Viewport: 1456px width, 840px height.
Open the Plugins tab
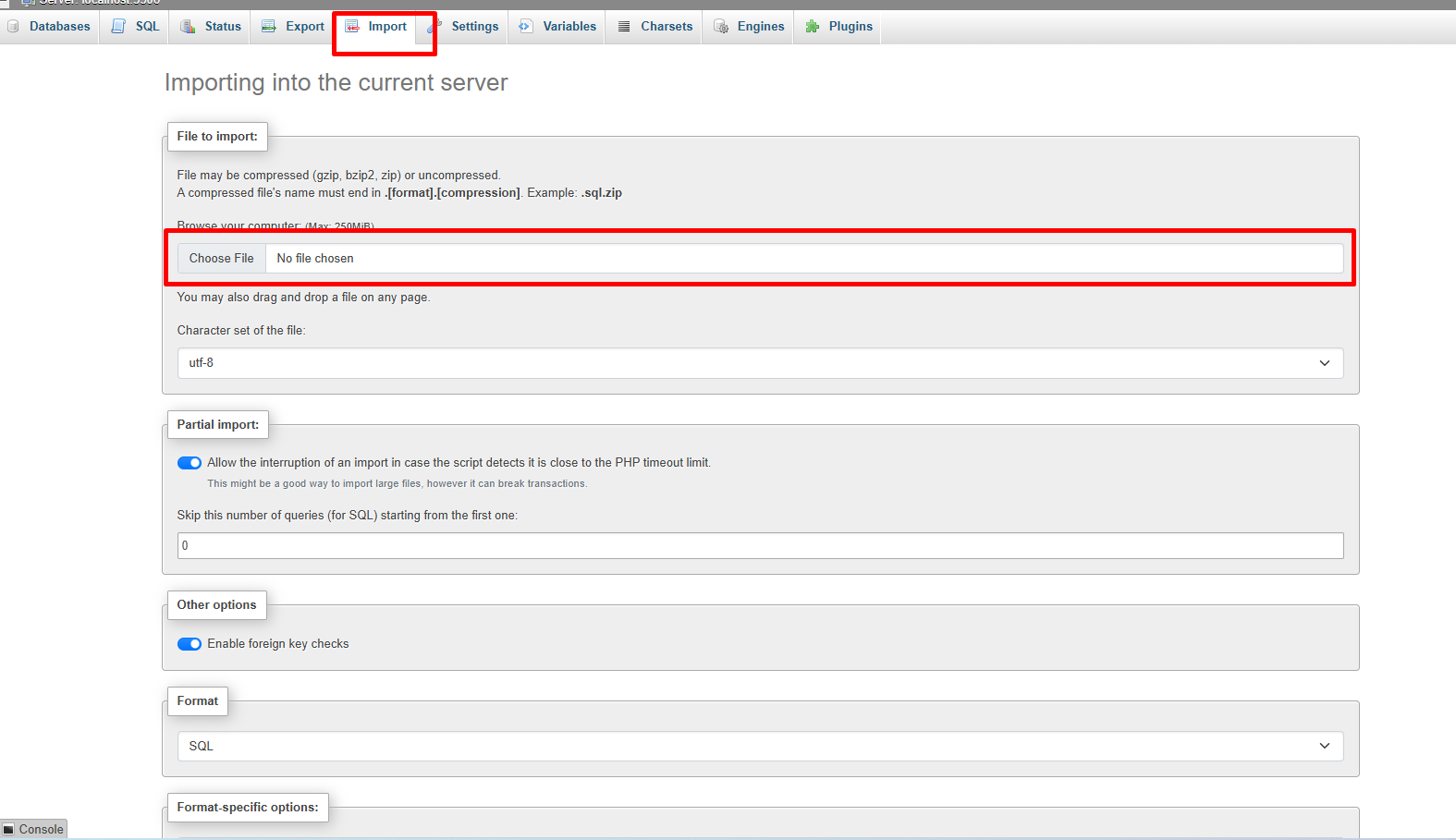pyautogui.click(x=850, y=27)
